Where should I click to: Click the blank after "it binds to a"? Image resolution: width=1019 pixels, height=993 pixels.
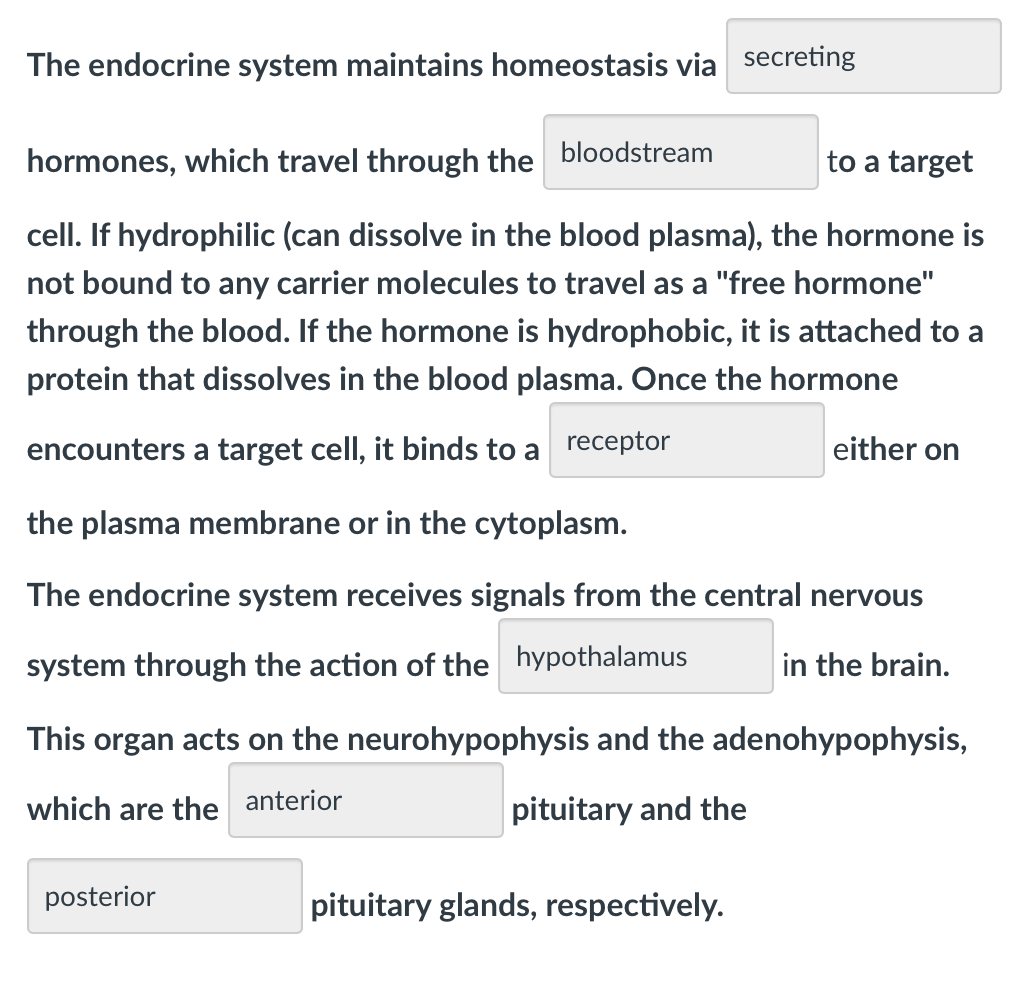point(686,440)
